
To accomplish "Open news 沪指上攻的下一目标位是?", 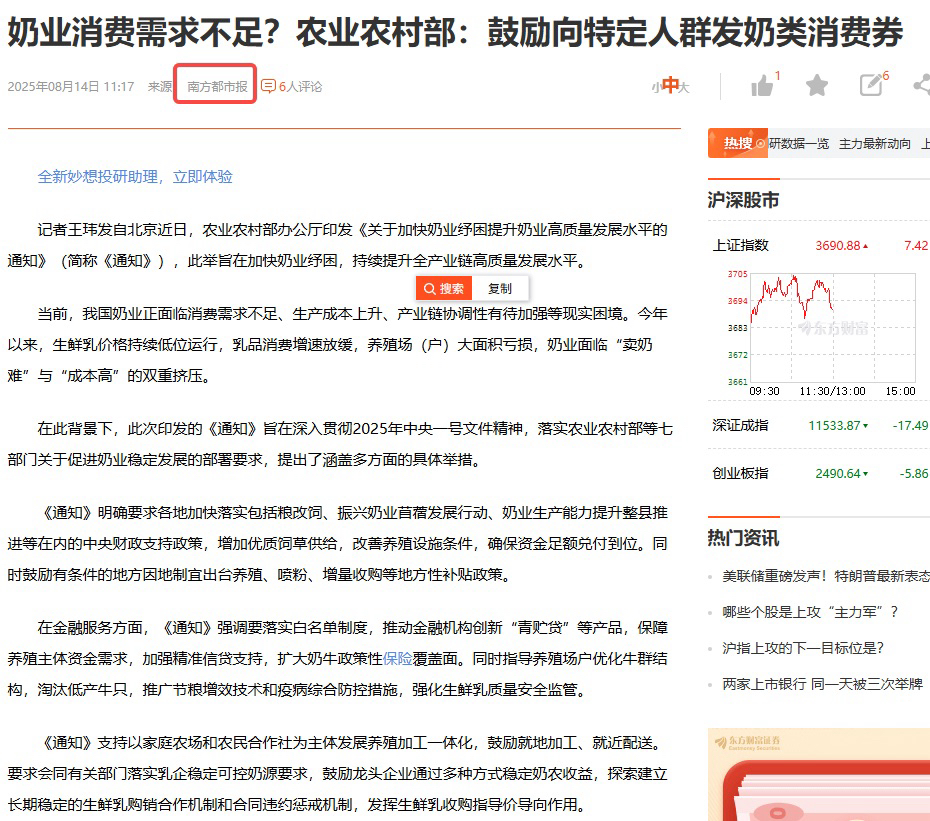I will [803, 648].
